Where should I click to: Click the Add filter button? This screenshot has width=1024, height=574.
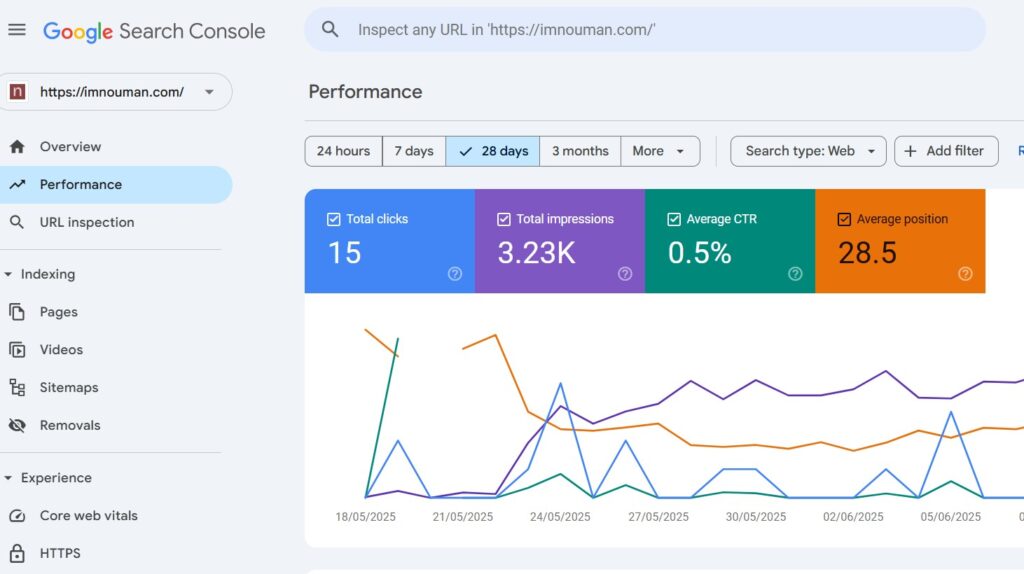[946, 151]
